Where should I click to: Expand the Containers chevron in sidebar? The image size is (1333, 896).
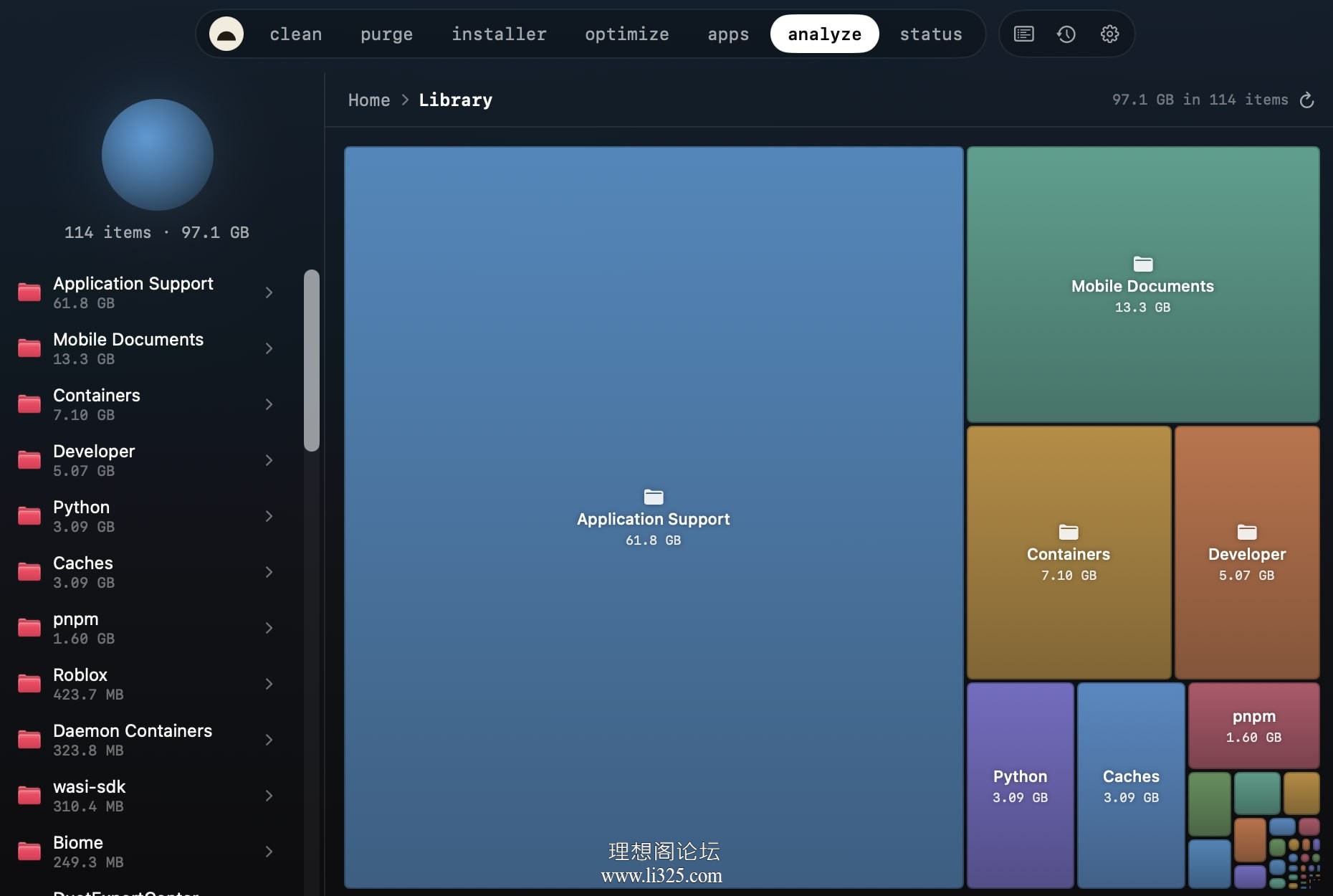pyautogui.click(x=269, y=404)
